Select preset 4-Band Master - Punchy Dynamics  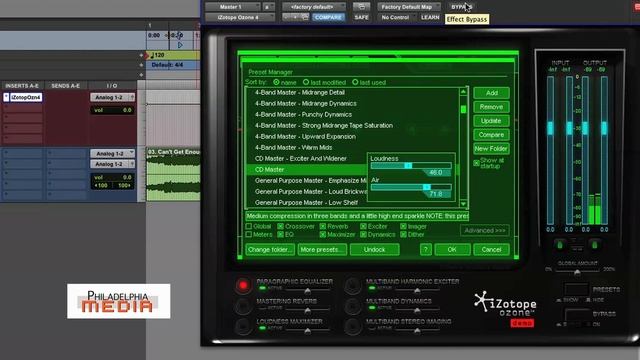click(x=303, y=115)
